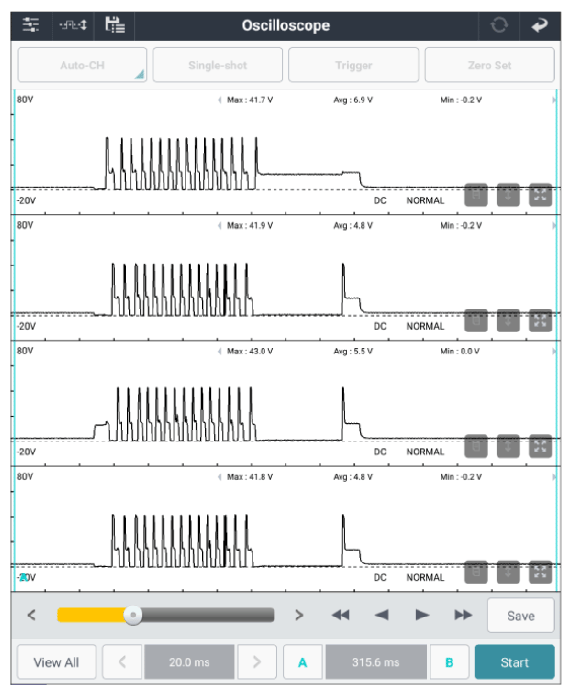The height and width of the screenshot is (694, 571).
Task: Click the 20.0 ms time base field
Action: (x=189, y=662)
